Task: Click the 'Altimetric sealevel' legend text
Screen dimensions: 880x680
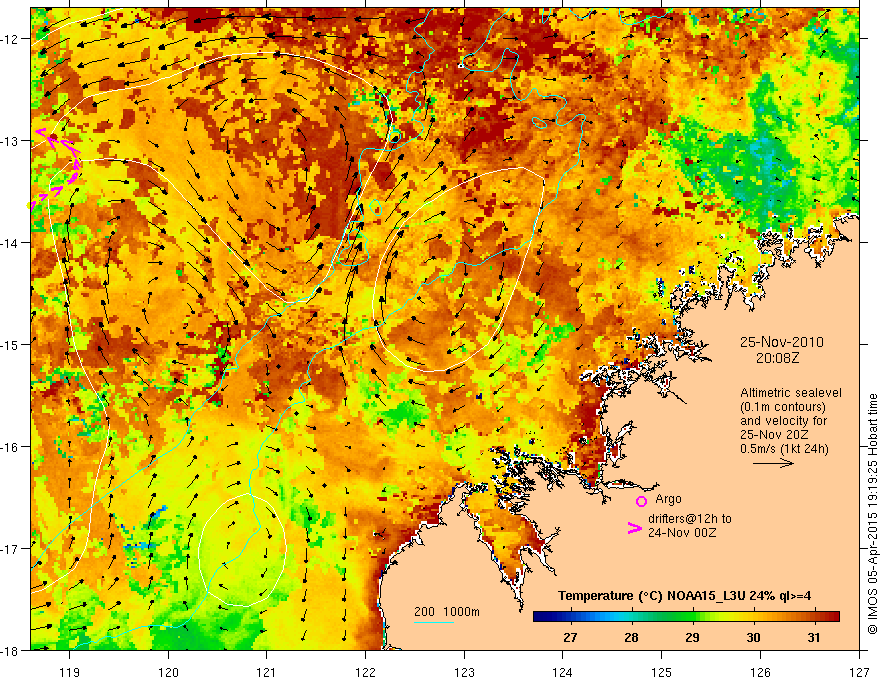Action: coord(791,393)
